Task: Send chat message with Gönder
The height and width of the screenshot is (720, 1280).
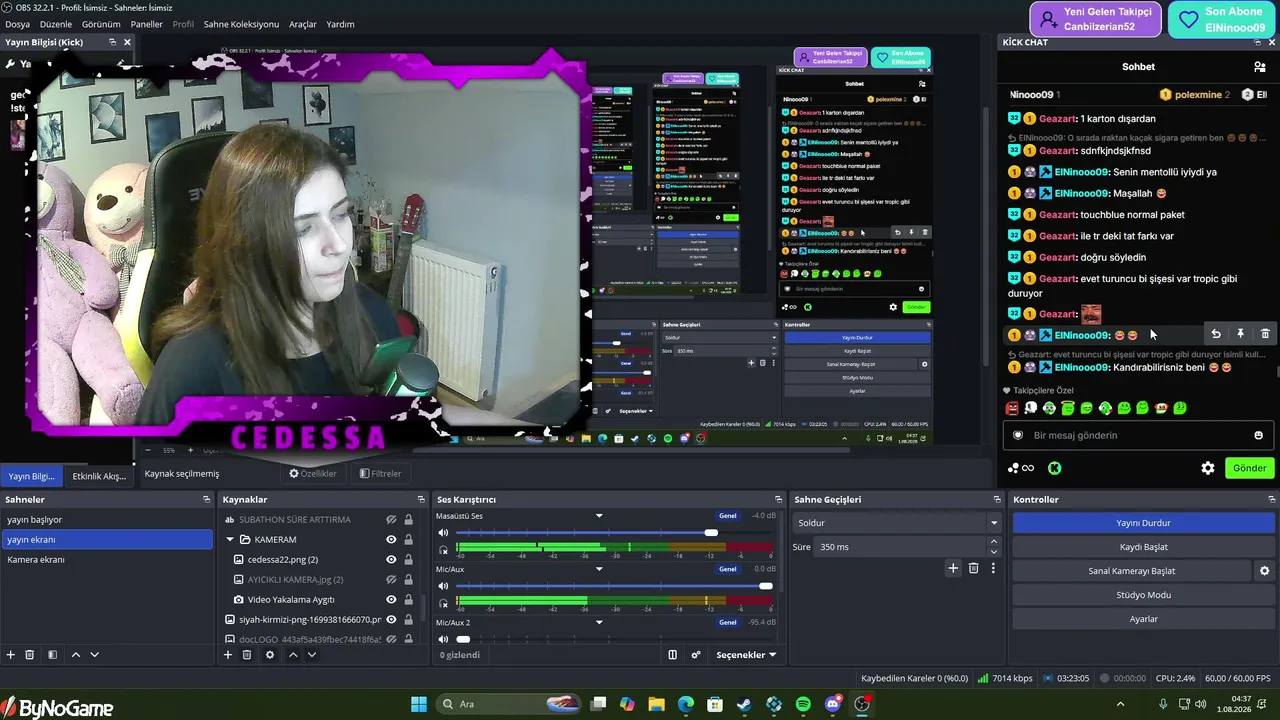Action: pos(1249,468)
